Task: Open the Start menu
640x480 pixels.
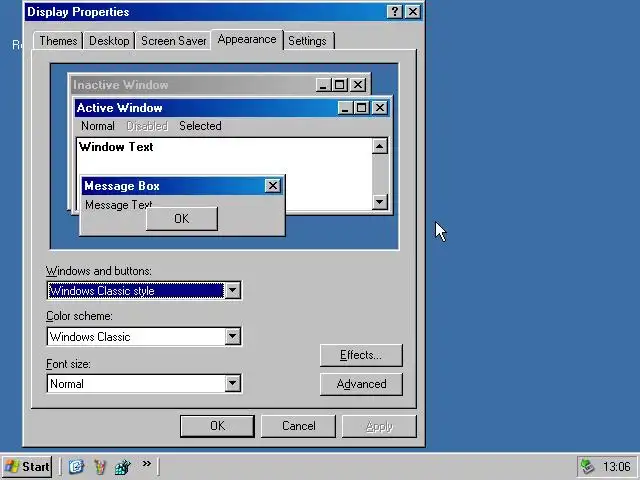Action: pos(27,467)
